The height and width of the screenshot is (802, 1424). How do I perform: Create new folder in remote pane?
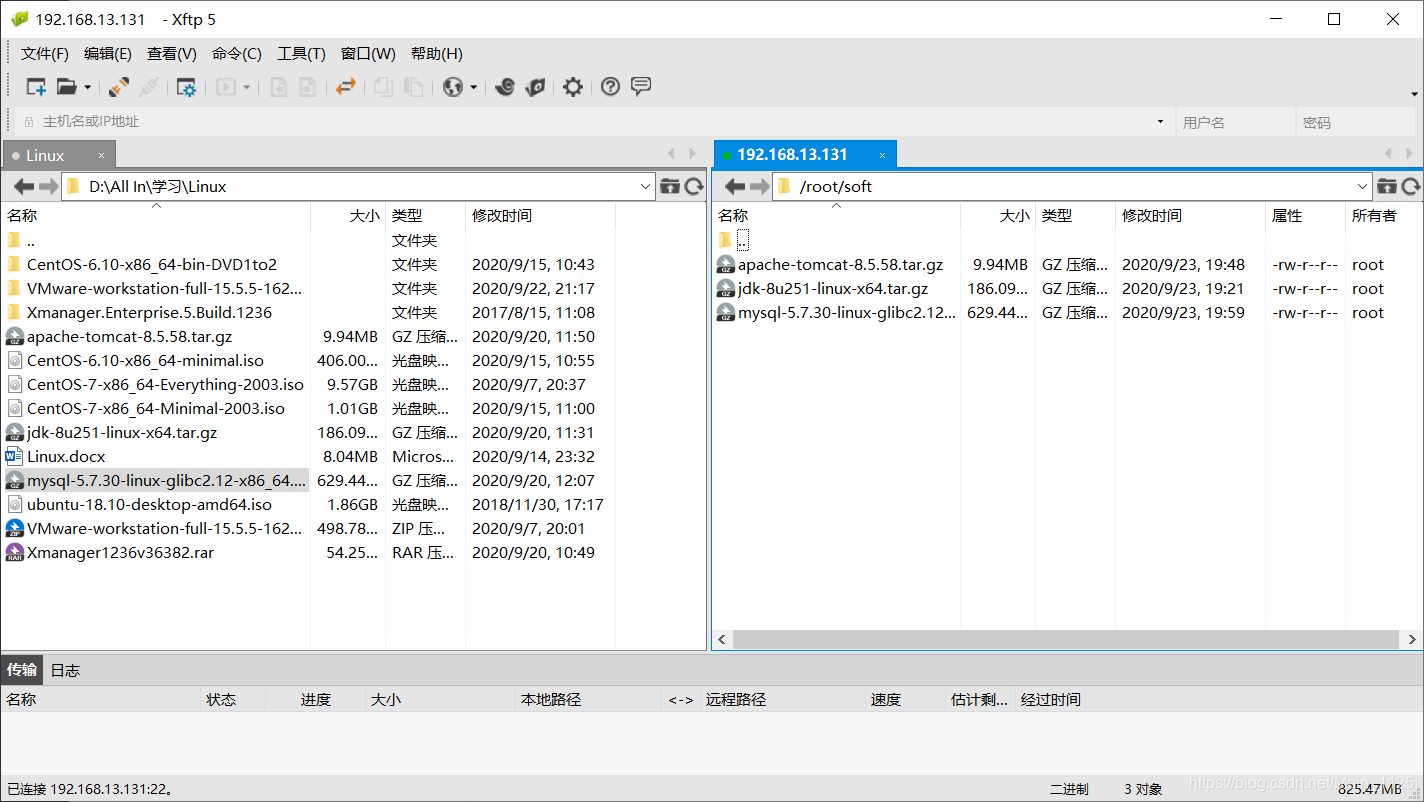pyautogui.click(x=1387, y=187)
